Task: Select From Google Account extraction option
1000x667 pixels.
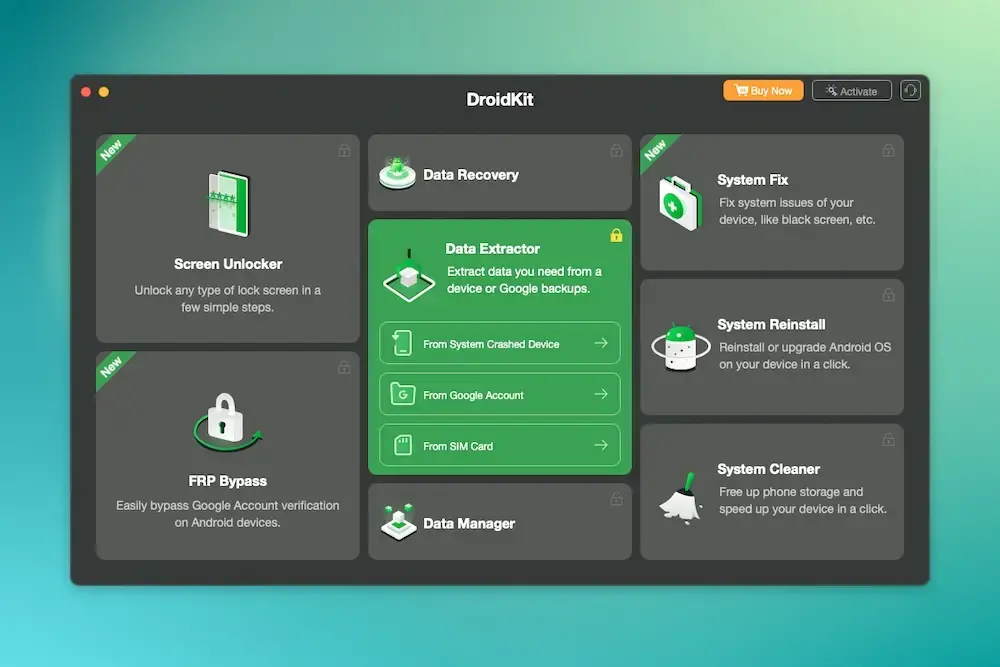Action: 500,394
